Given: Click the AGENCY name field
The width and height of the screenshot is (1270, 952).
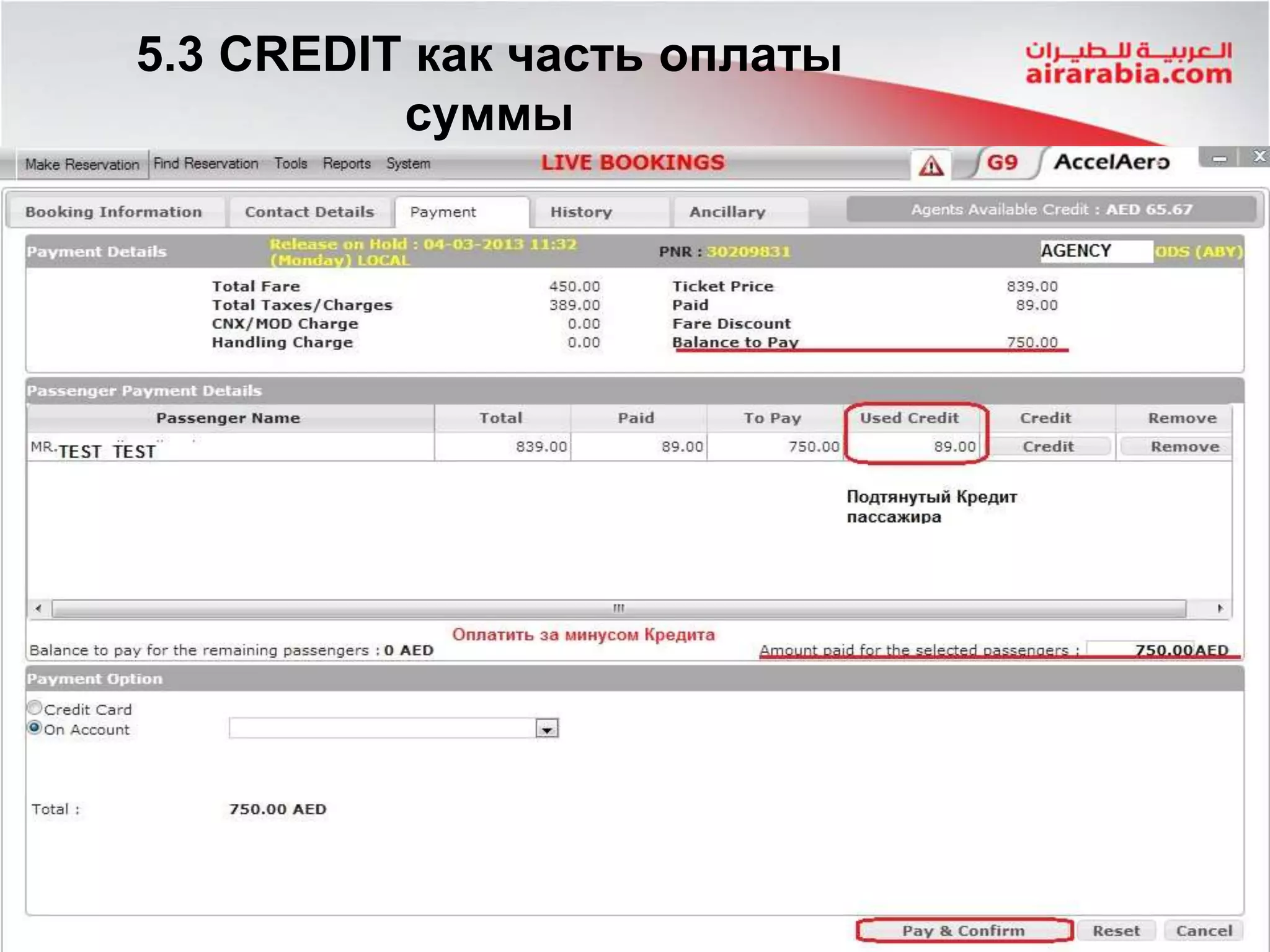Looking at the screenshot, I should (1096, 251).
